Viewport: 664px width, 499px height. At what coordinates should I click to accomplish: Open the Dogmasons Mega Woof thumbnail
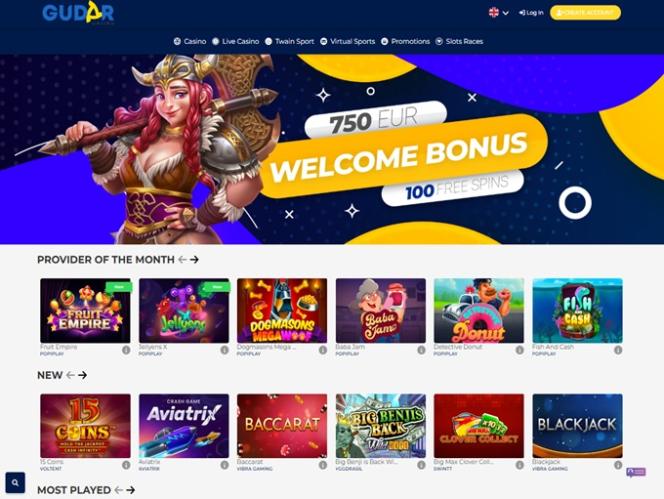coord(282,310)
